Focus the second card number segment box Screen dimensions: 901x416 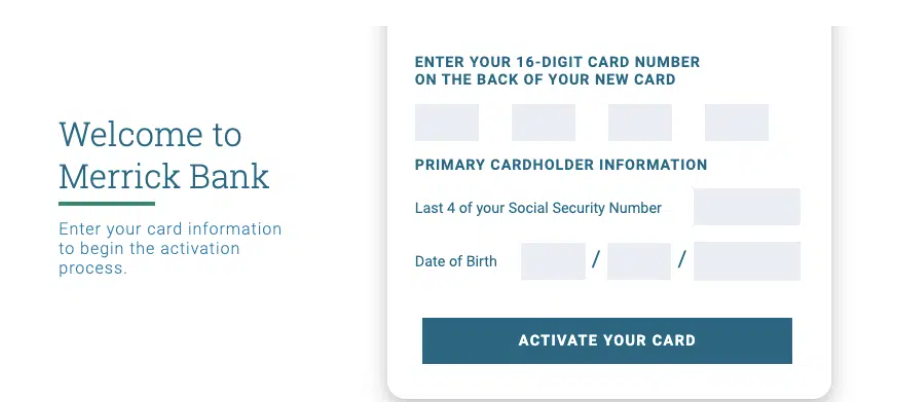[x=543, y=123]
